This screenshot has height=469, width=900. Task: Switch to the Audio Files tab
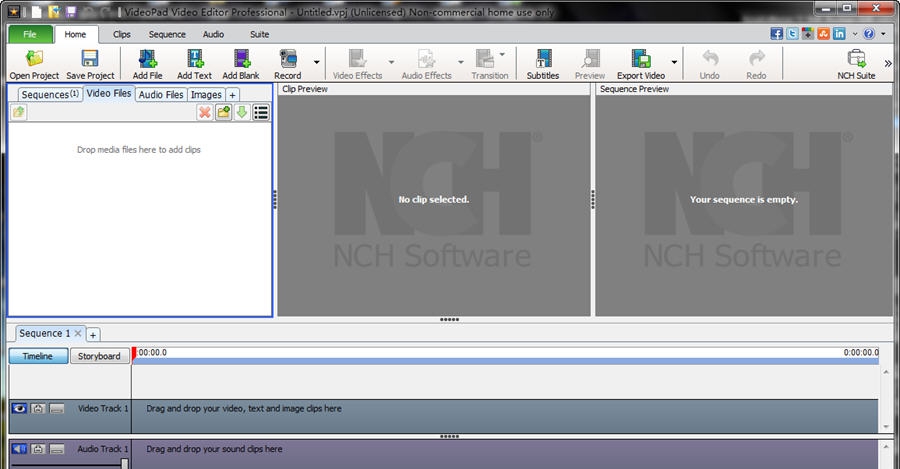161,95
